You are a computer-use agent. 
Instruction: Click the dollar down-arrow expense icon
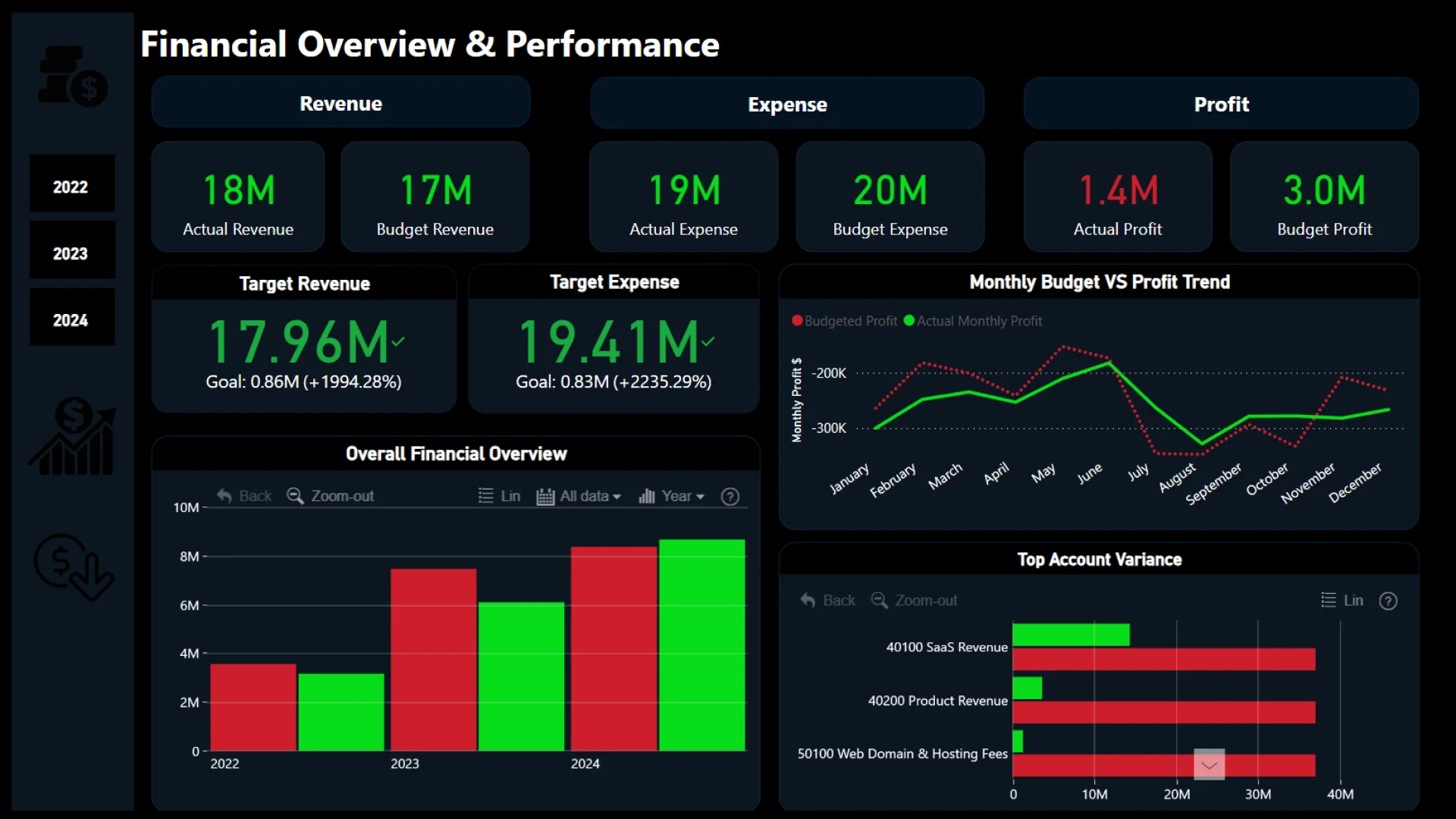click(73, 566)
